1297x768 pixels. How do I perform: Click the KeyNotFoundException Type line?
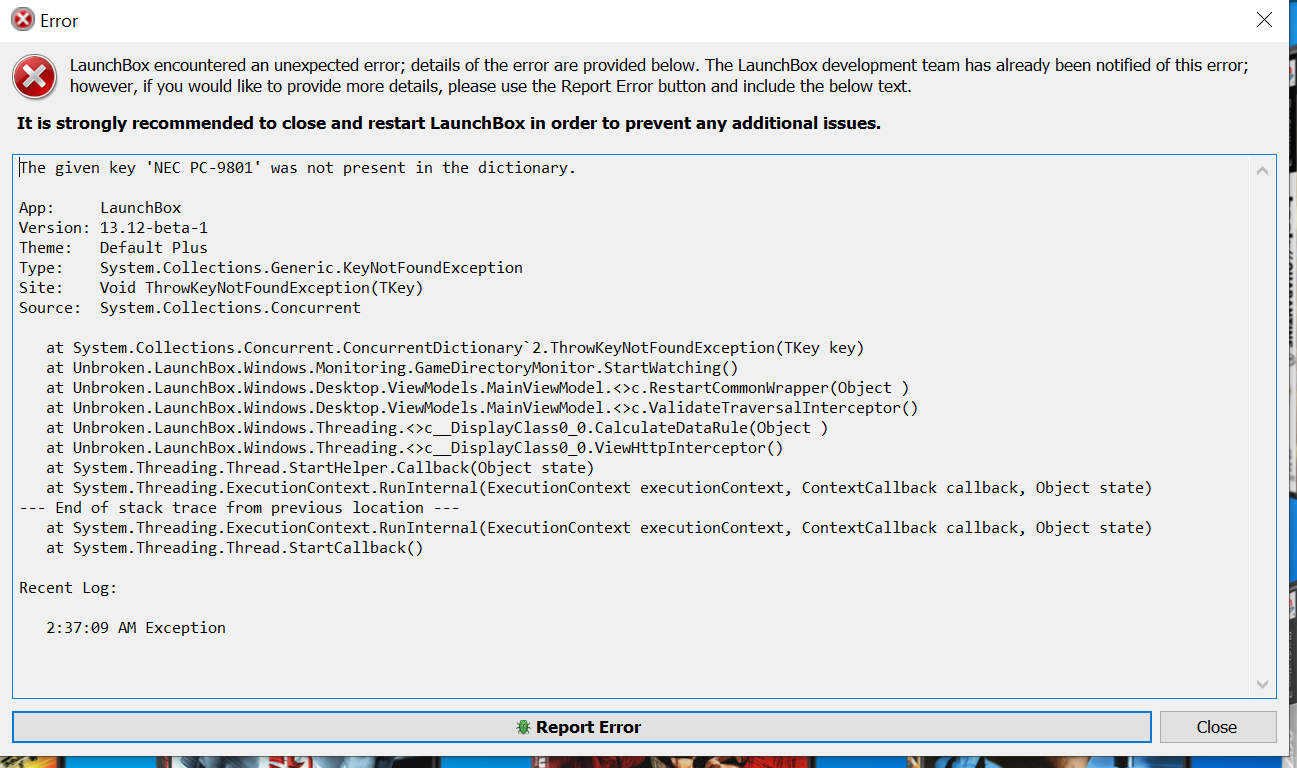pyautogui.click(x=271, y=268)
